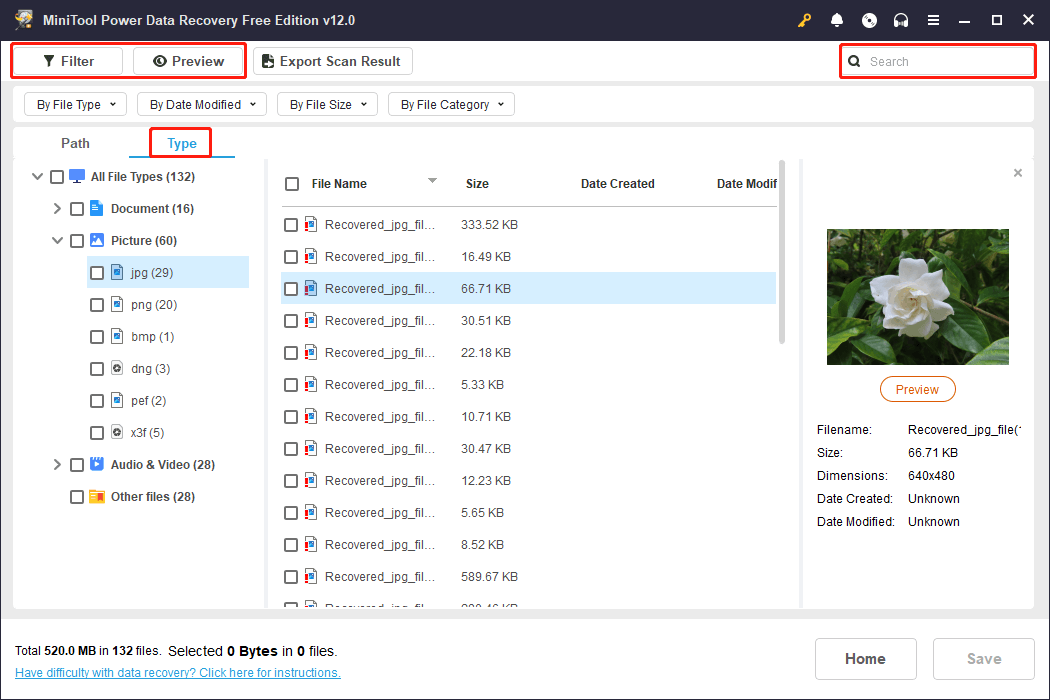Sort by the Date Modif column header
Viewport: 1050px width, 700px height.
747,184
